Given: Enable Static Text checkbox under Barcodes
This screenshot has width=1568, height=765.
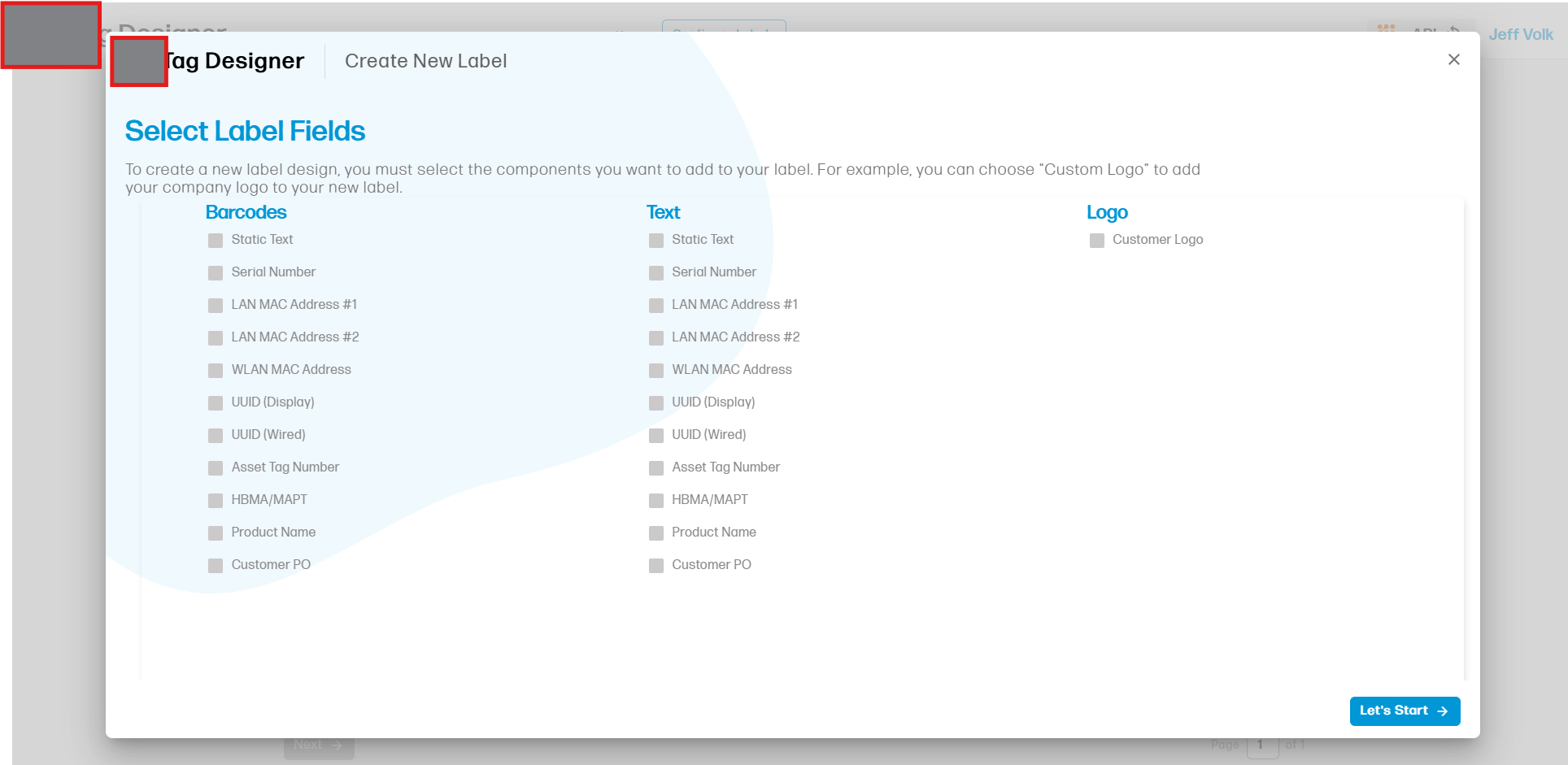Looking at the screenshot, I should 216,241.
